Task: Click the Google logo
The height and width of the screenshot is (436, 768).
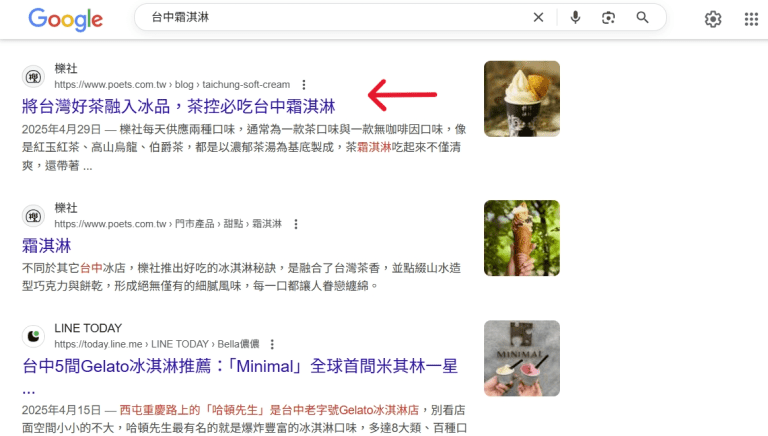Action: click(66, 20)
